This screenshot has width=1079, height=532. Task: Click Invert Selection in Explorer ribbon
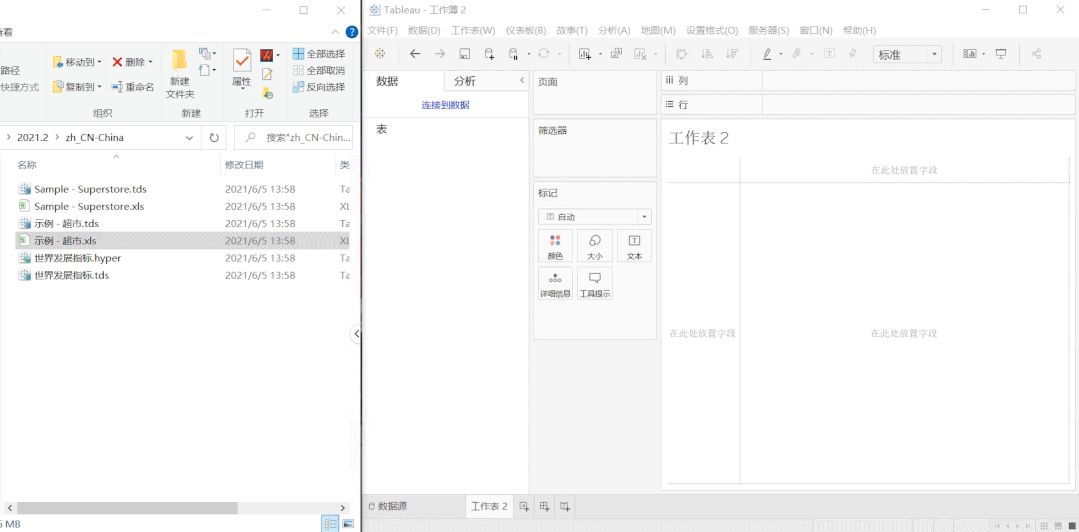(x=319, y=87)
